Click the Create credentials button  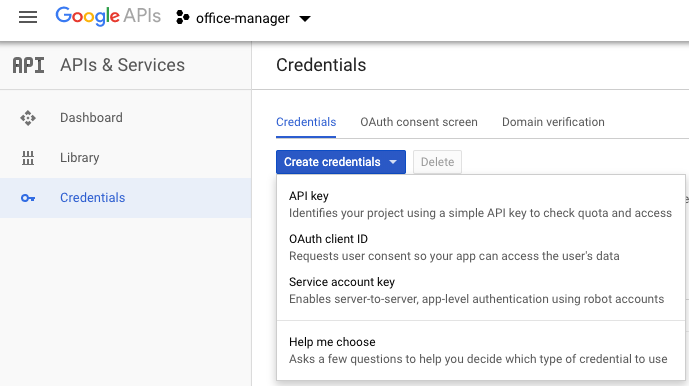(341, 162)
